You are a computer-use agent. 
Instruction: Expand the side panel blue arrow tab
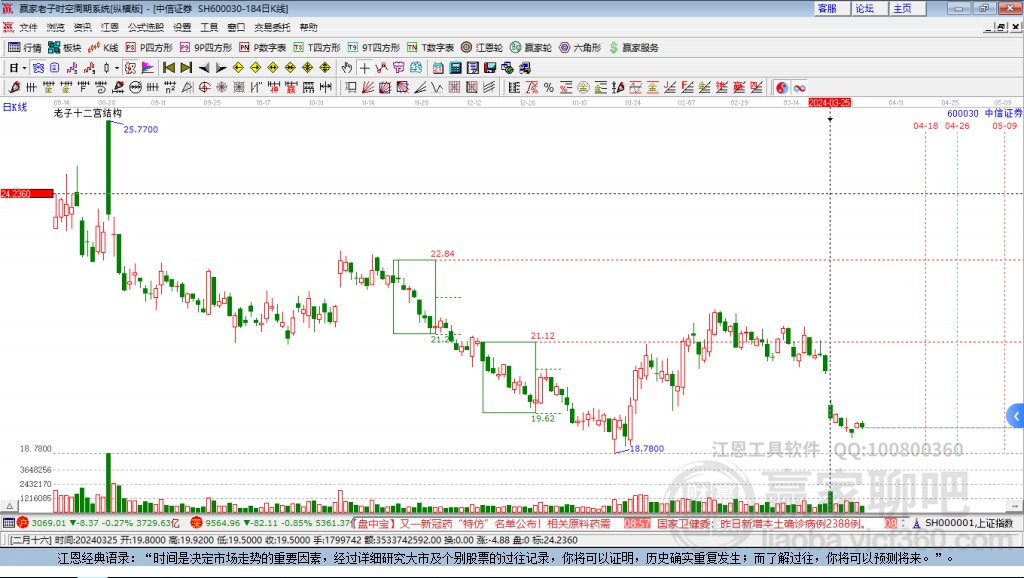(x=1016, y=416)
